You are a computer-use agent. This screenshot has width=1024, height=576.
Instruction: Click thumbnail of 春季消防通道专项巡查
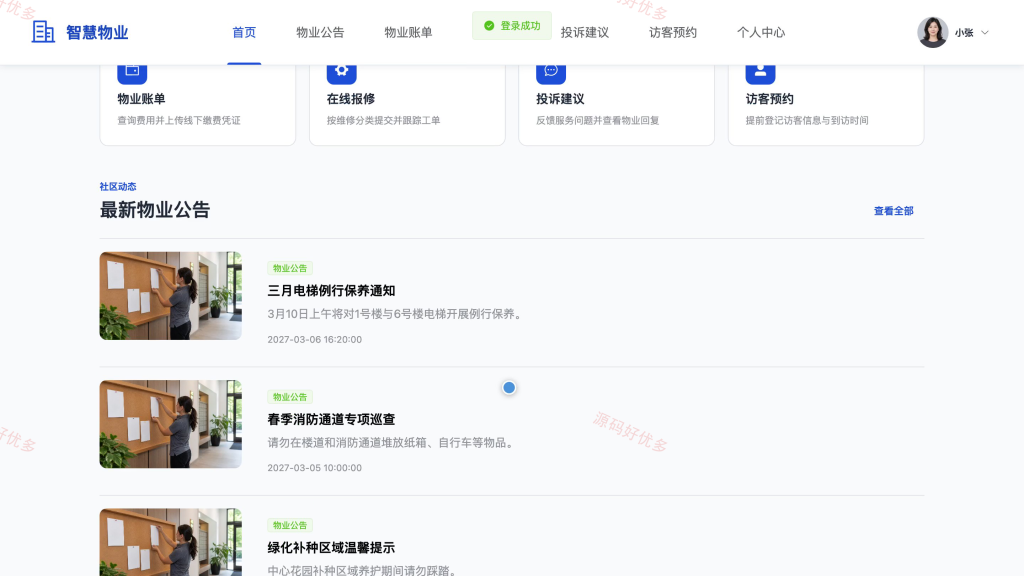[170, 424]
